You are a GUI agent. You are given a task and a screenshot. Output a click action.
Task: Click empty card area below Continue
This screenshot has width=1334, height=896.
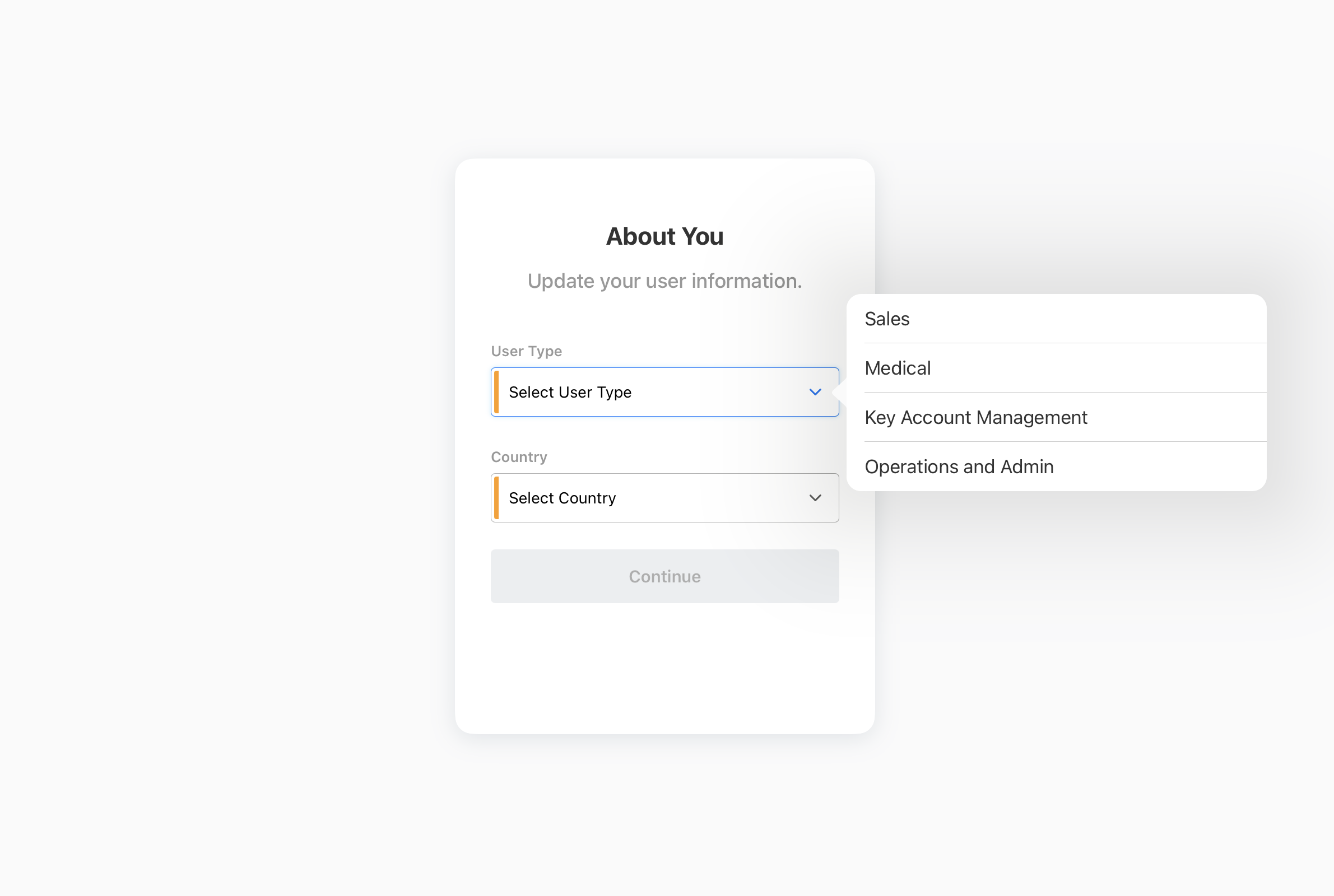click(x=664, y=669)
